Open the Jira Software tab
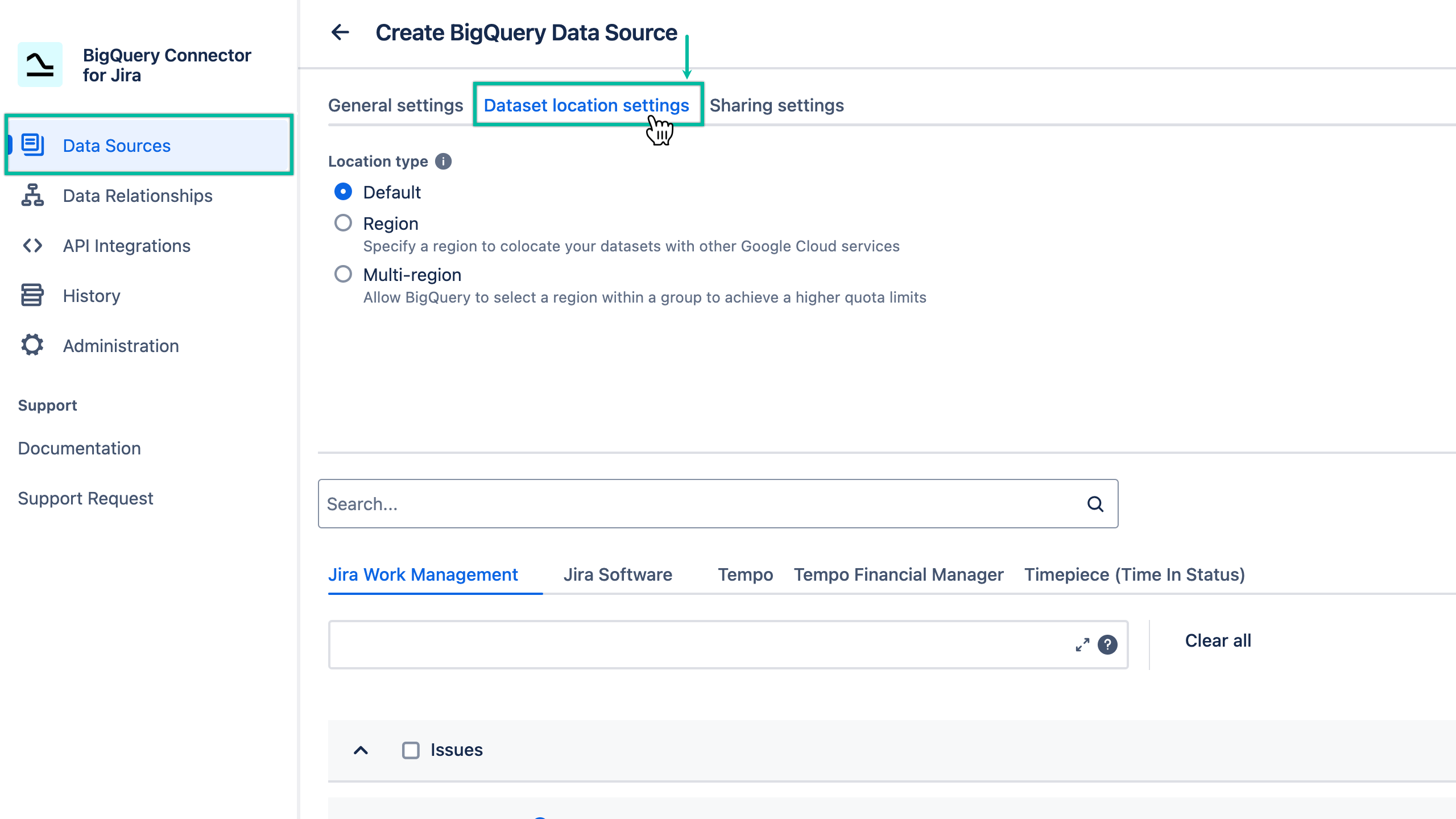Screen dimensions: 1456x819 tap(618, 575)
